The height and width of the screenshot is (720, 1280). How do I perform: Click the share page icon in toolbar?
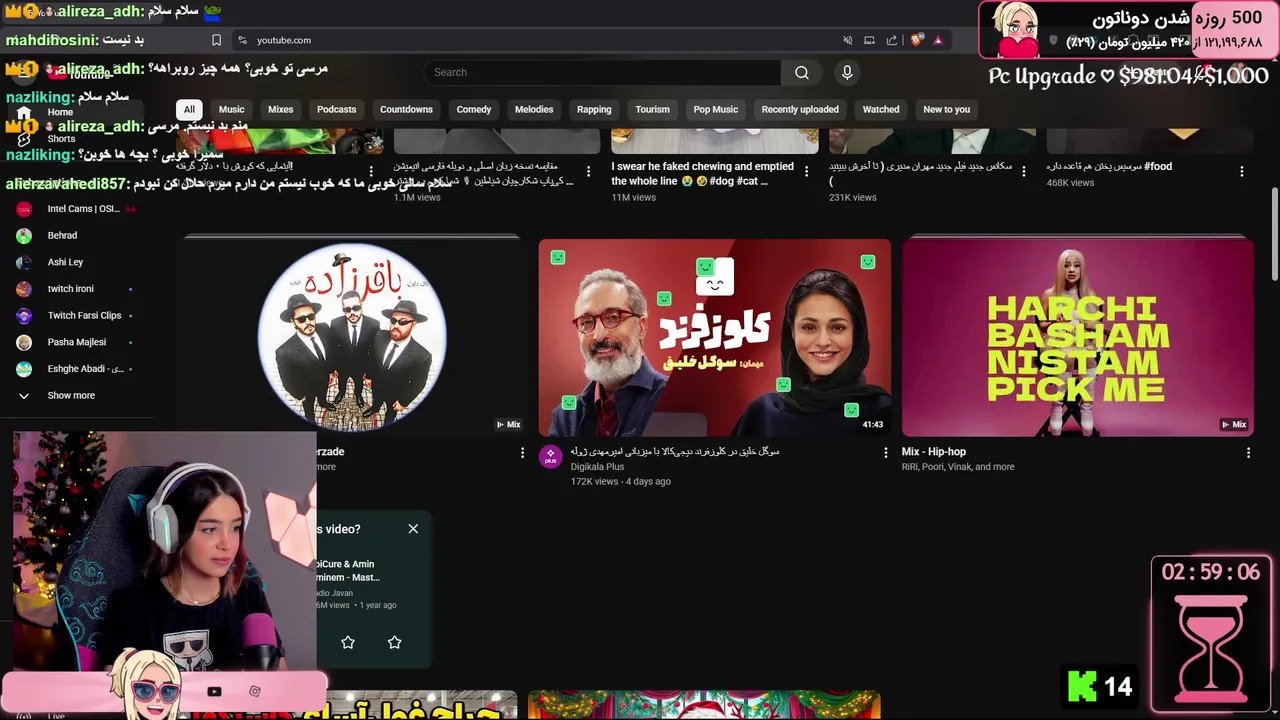point(892,40)
